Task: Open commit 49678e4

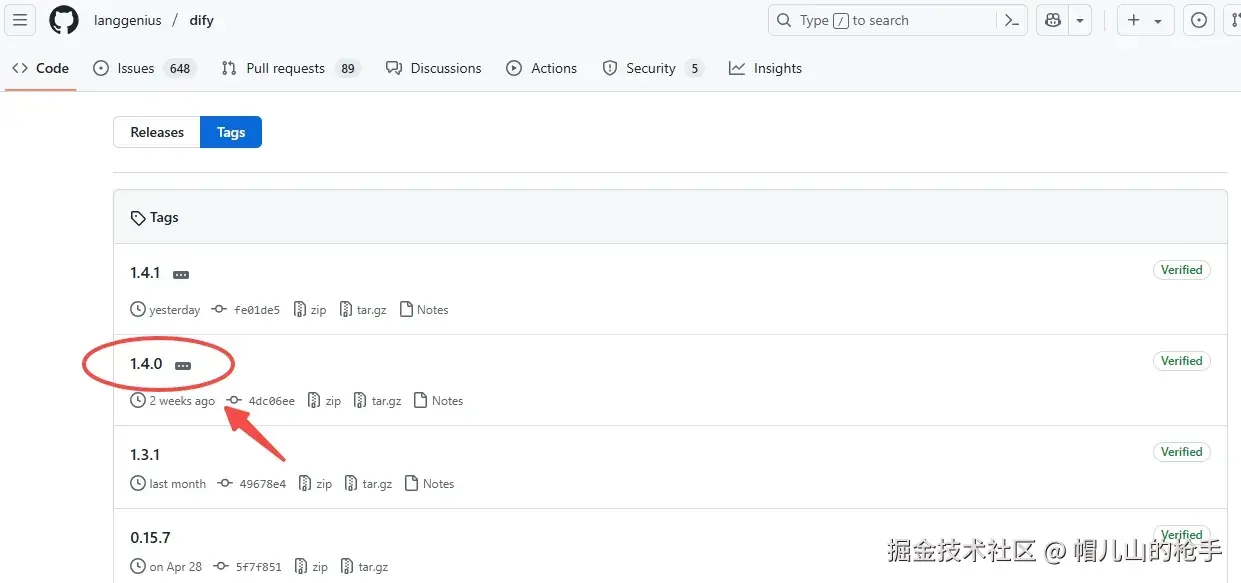Action: (x=252, y=484)
